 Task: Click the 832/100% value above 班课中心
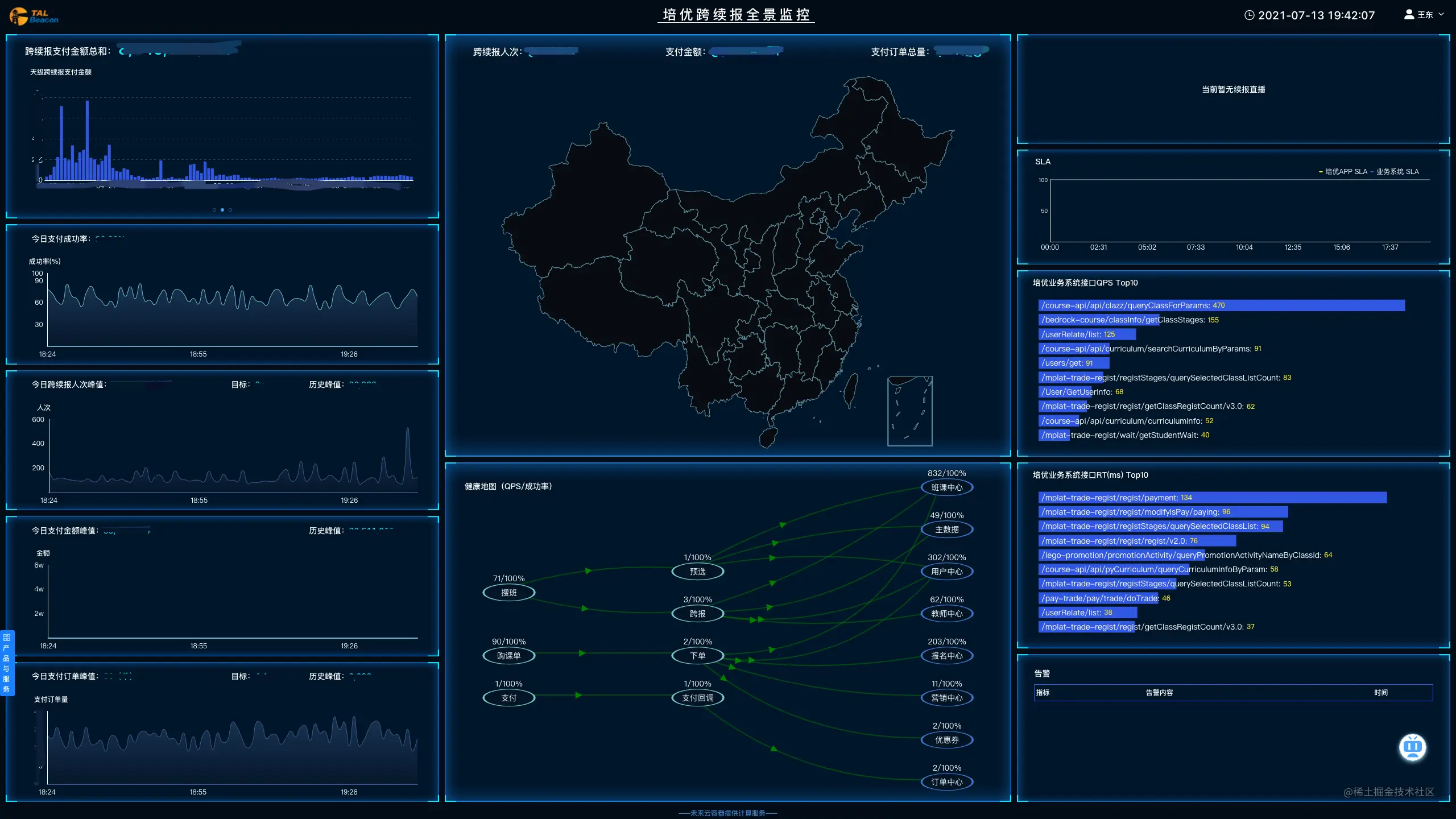pyautogui.click(x=946, y=473)
